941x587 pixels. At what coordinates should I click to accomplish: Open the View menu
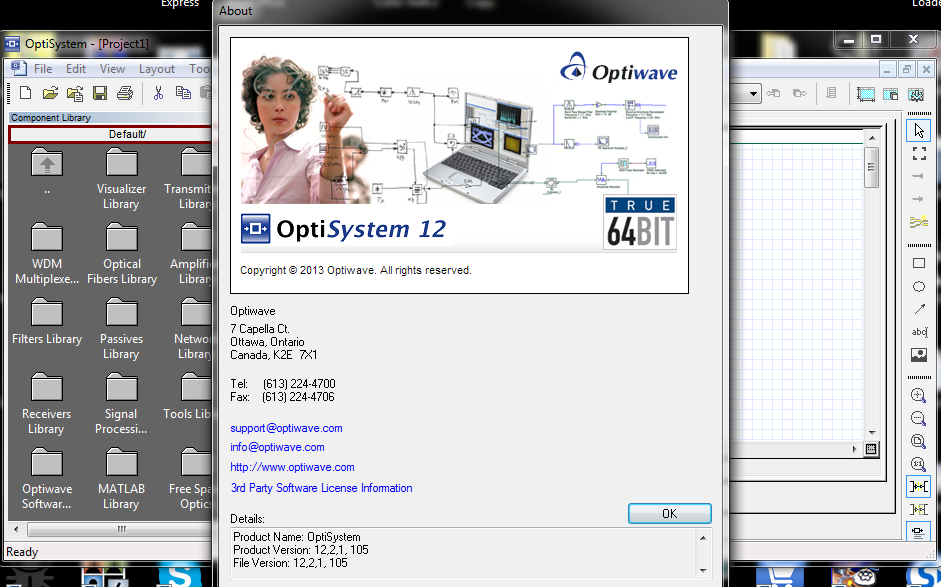112,69
